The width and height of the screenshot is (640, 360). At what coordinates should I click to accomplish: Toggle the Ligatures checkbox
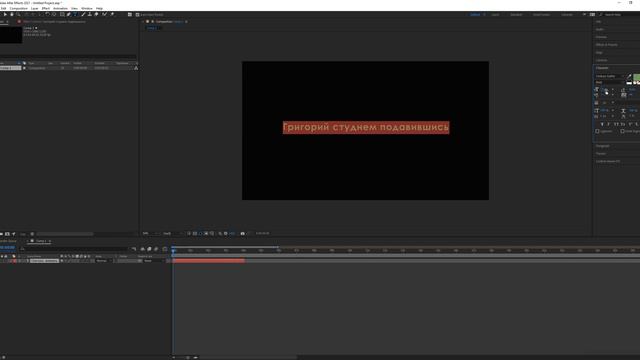coord(598,131)
